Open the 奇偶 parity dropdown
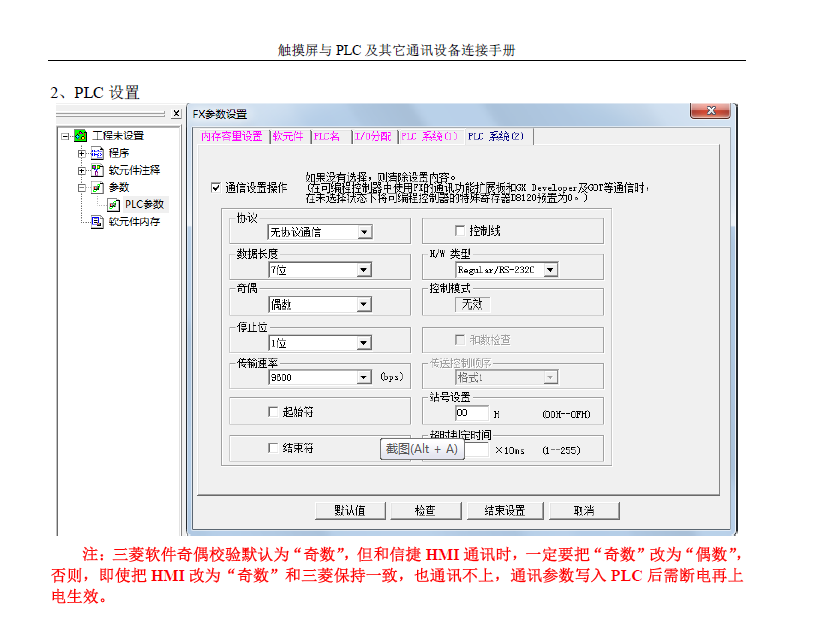 [364, 304]
